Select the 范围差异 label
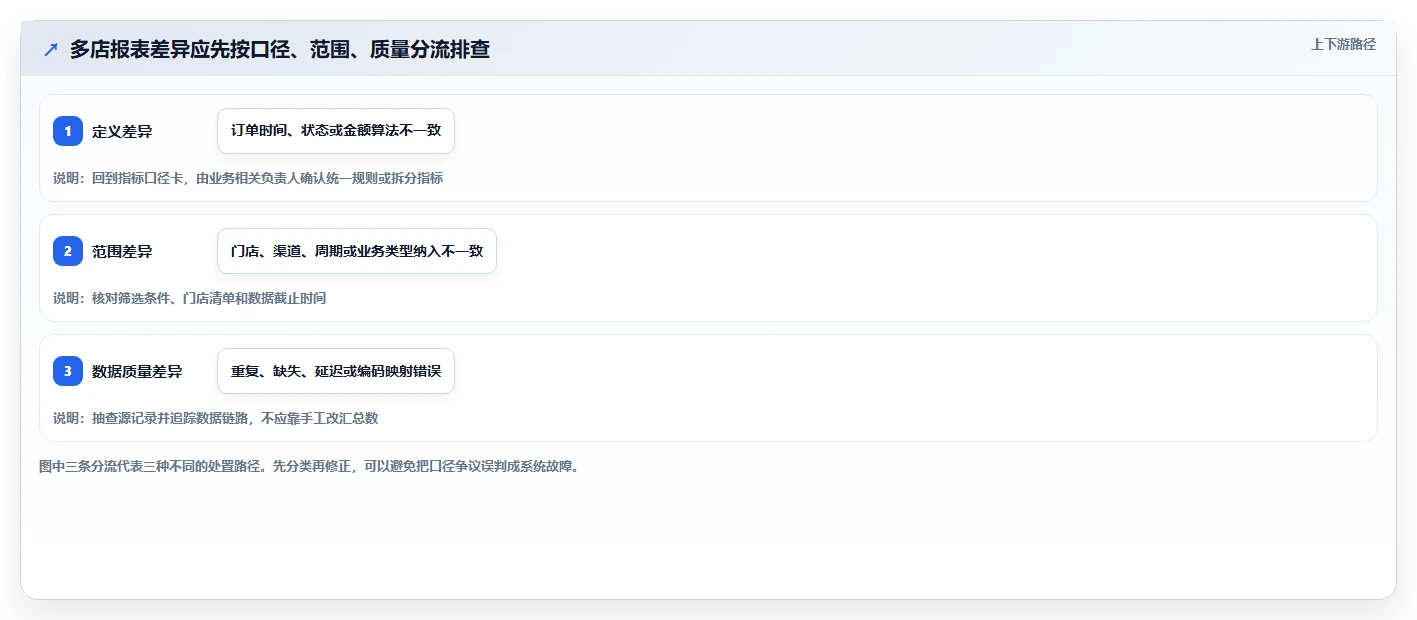 [x=122, y=251]
